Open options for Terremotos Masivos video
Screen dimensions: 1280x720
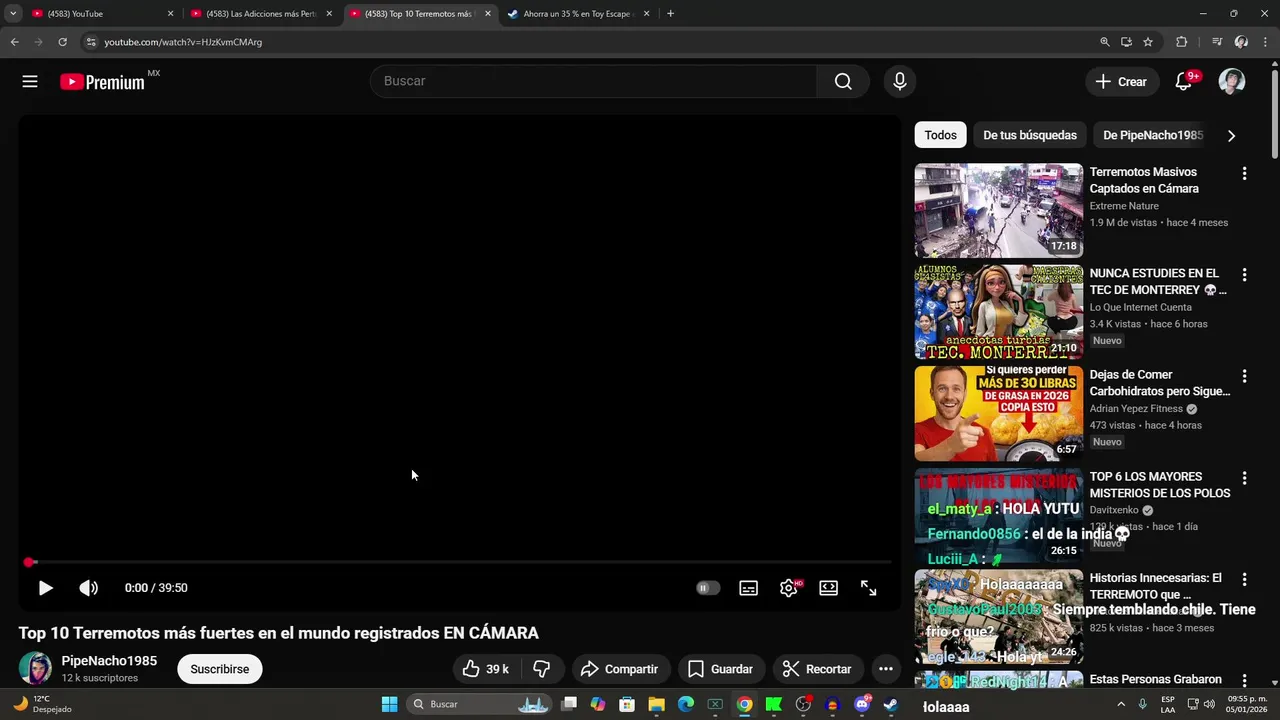coord(1244,174)
